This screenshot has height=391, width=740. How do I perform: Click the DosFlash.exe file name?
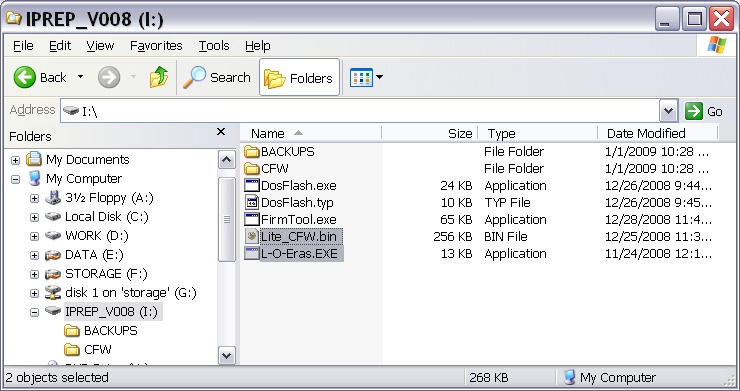(x=299, y=186)
